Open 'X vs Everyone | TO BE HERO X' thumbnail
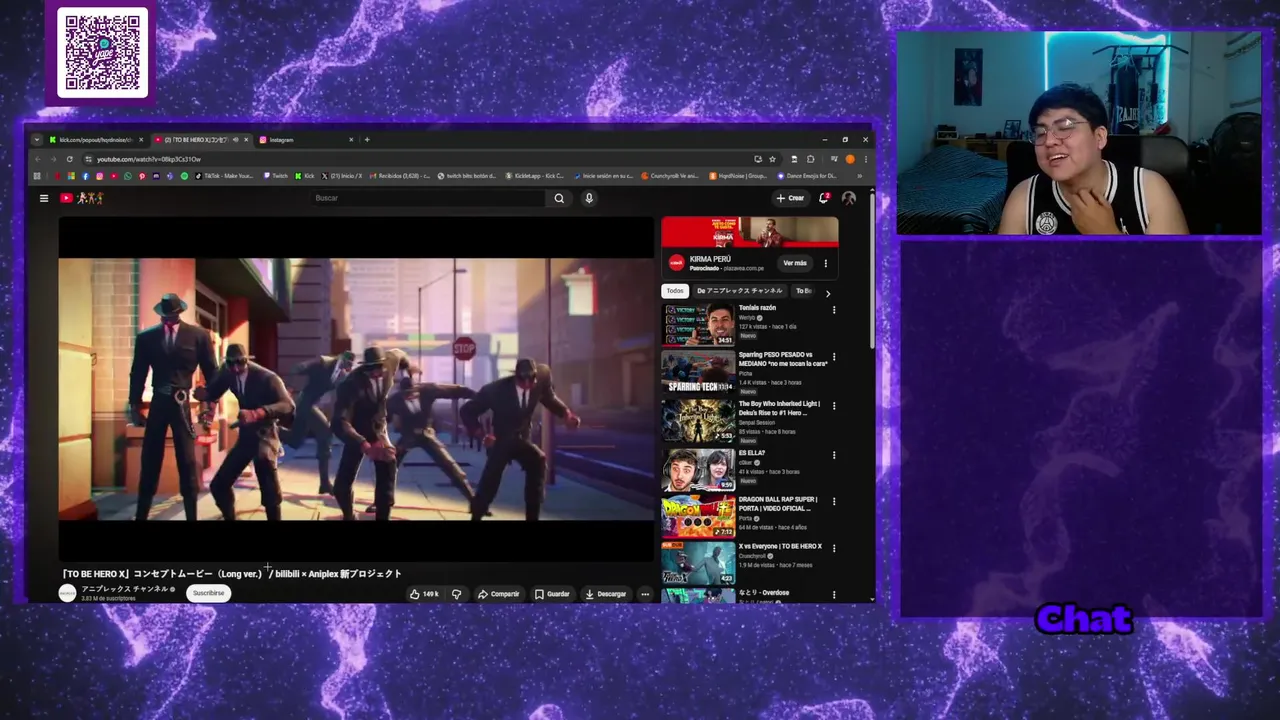This screenshot has width=1280, height=720. [699, 564]
